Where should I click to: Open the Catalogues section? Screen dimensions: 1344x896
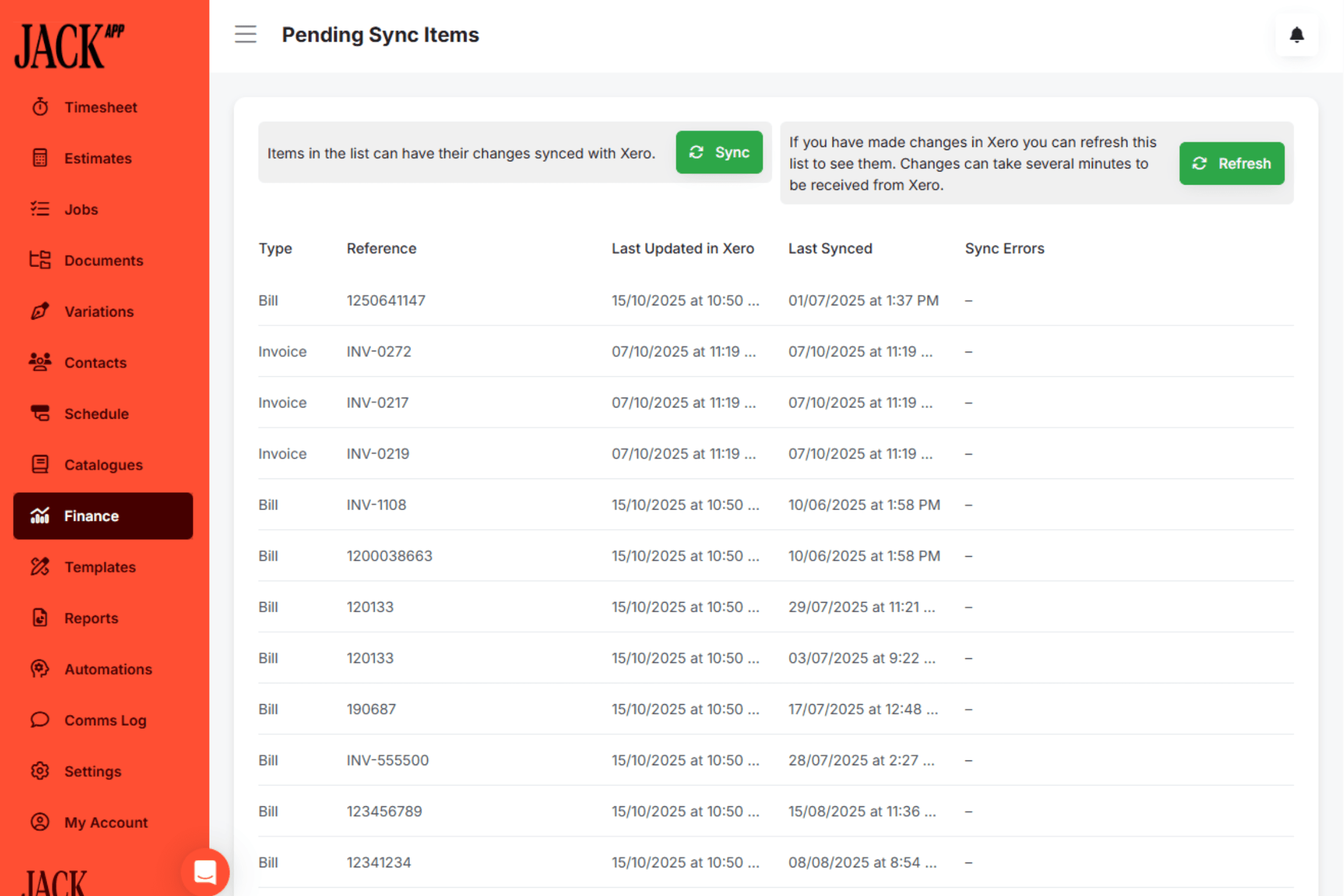click(x=103, y=464)
